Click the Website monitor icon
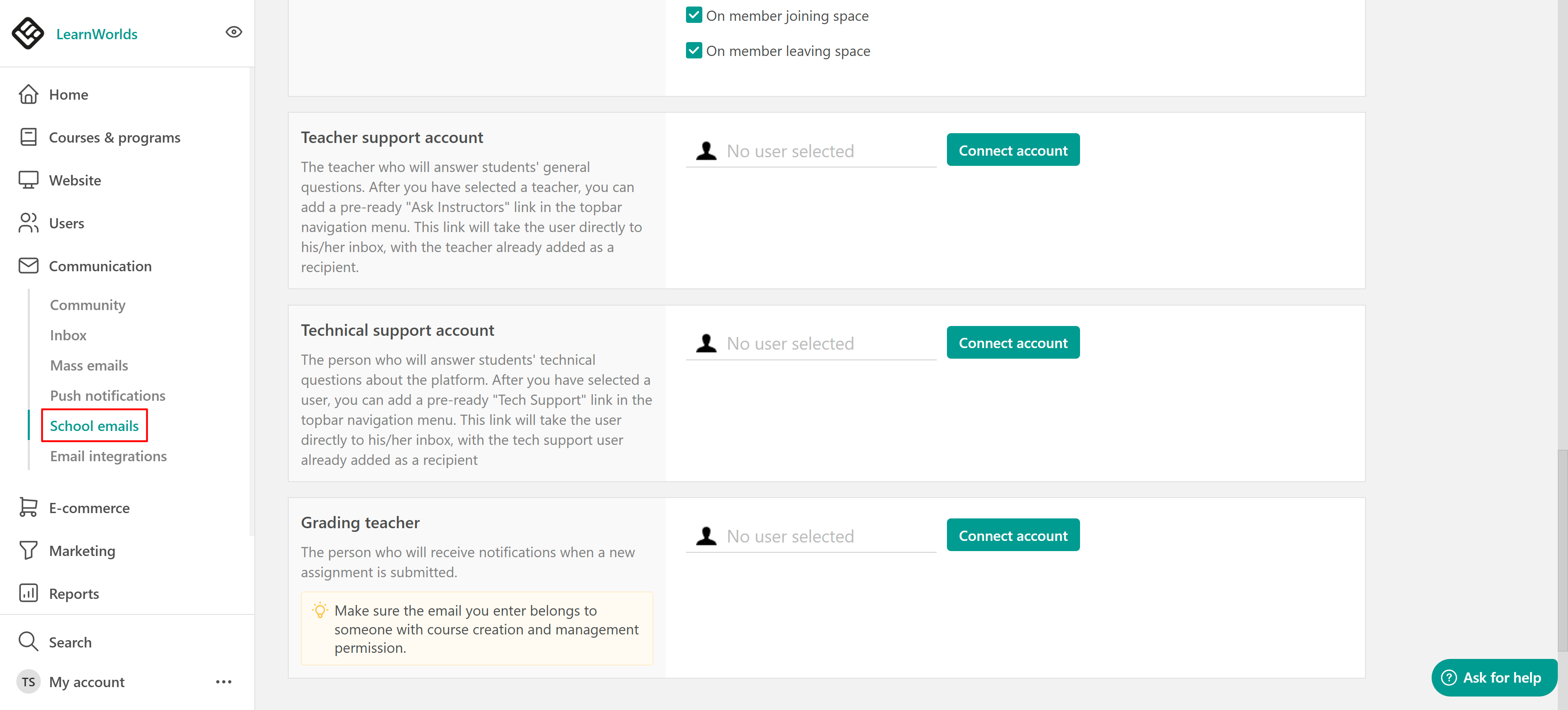Image resolution: width=1568 pixels, height=710 pixels. pyautogui.click(x=28, y=180)
